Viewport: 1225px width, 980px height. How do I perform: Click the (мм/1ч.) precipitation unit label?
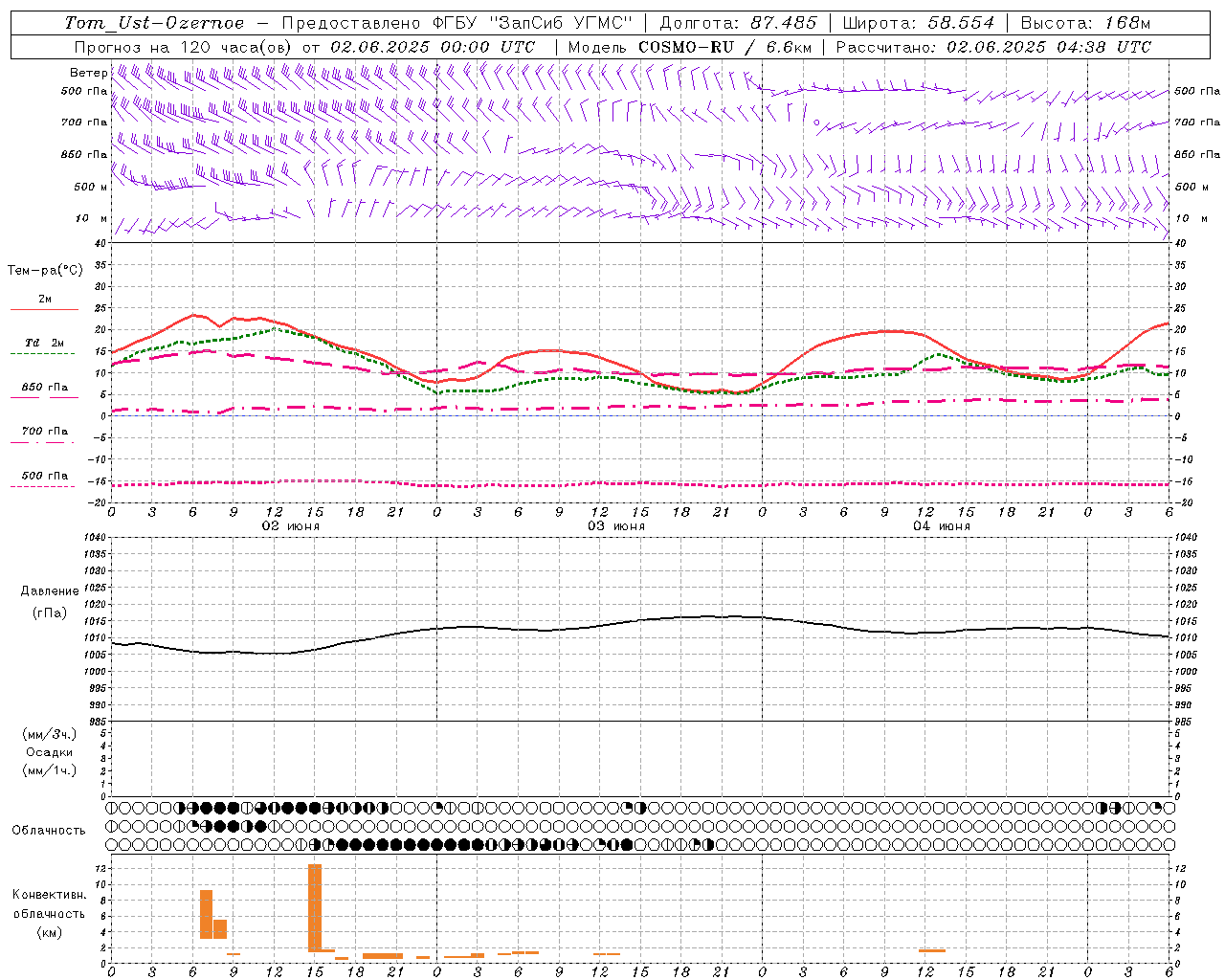click(x=50, y=771)
